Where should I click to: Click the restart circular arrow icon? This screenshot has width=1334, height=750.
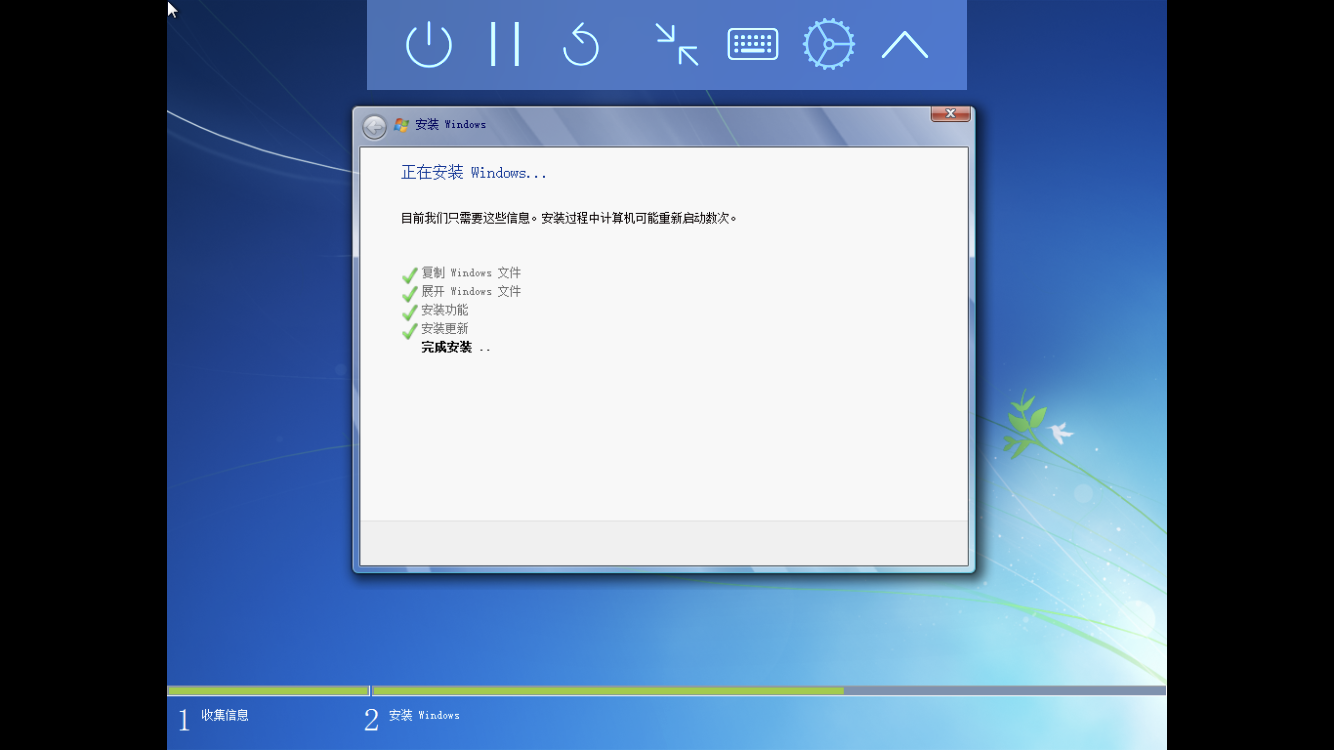click(581, 45)
